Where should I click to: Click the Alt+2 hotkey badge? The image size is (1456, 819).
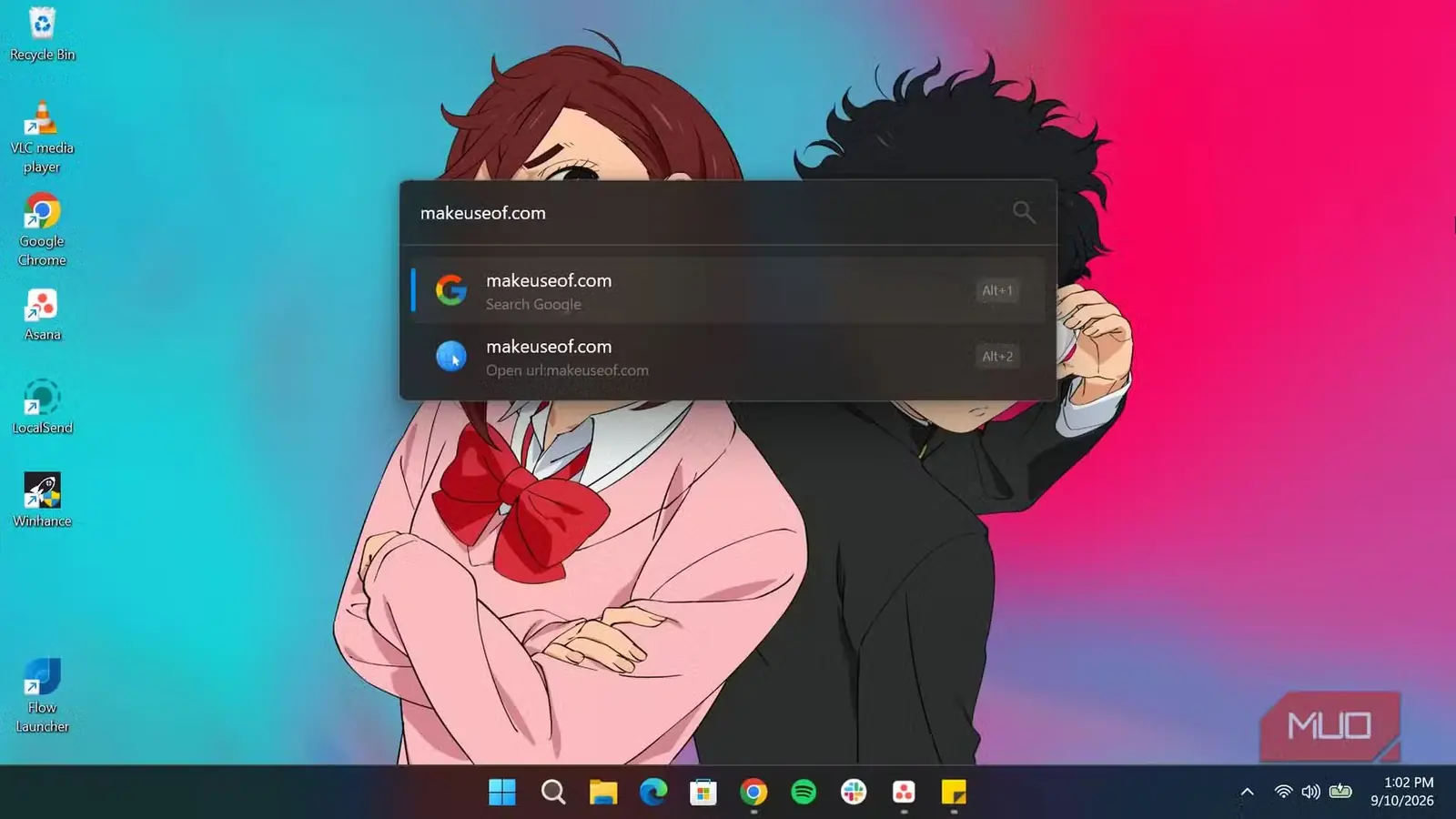[x=997, y=357]
